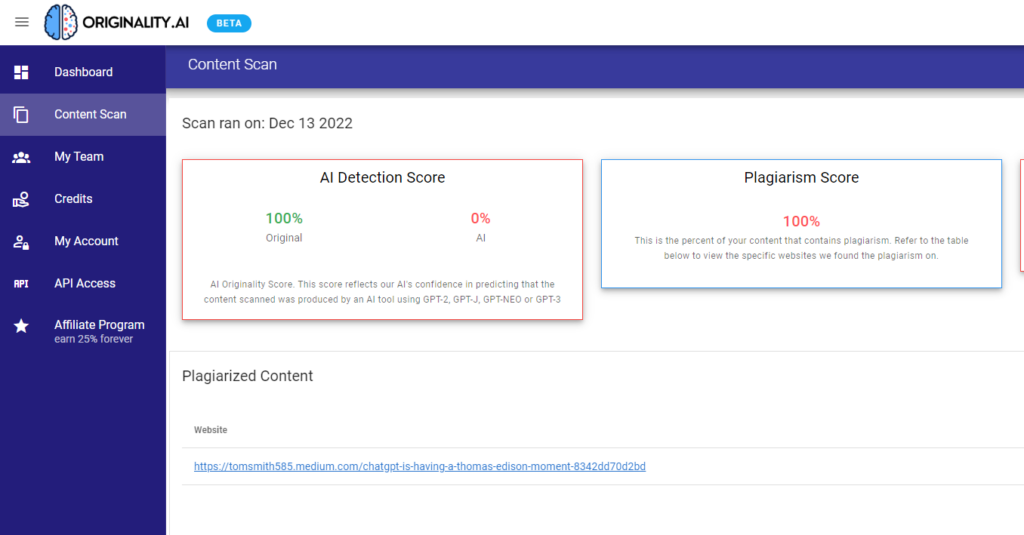
Task: Click the red 0% AI score
Action: click(x=481, y=218)
